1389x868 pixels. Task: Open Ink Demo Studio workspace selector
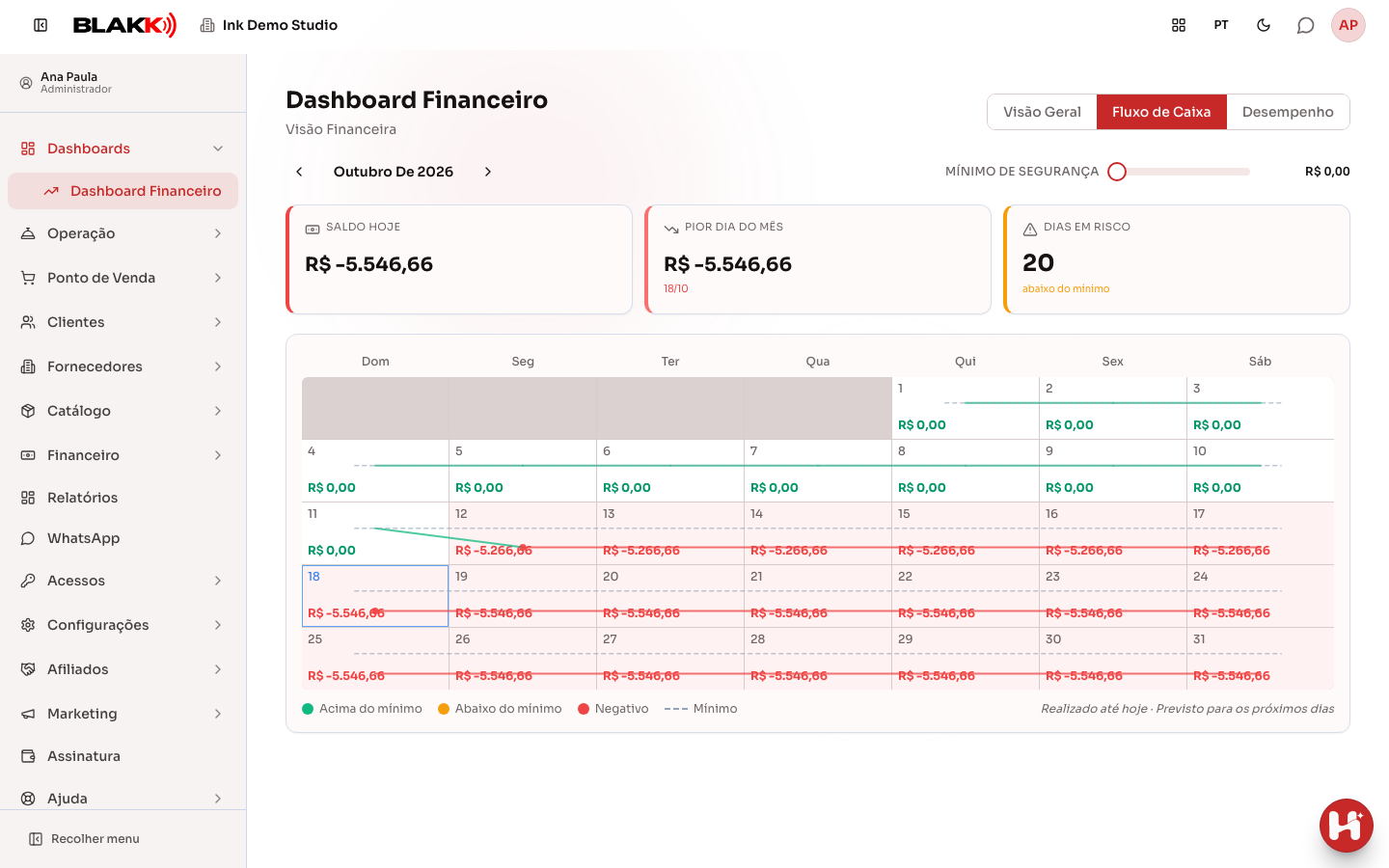(268, 25)
